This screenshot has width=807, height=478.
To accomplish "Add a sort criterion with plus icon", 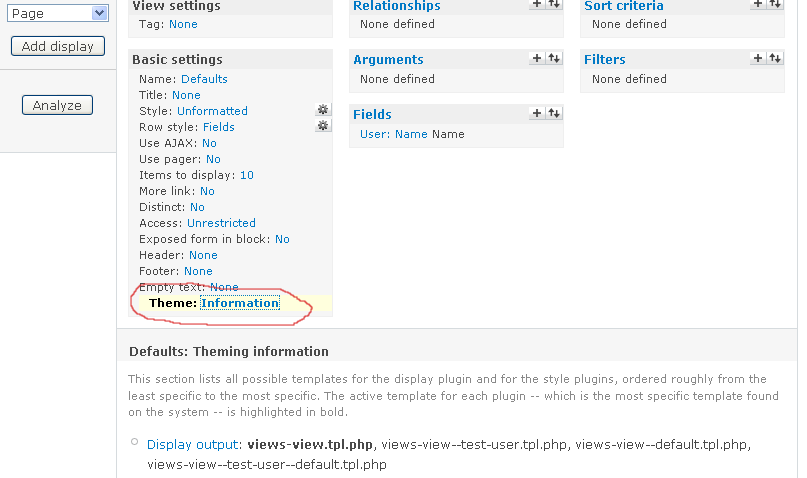I will (758, 5).
